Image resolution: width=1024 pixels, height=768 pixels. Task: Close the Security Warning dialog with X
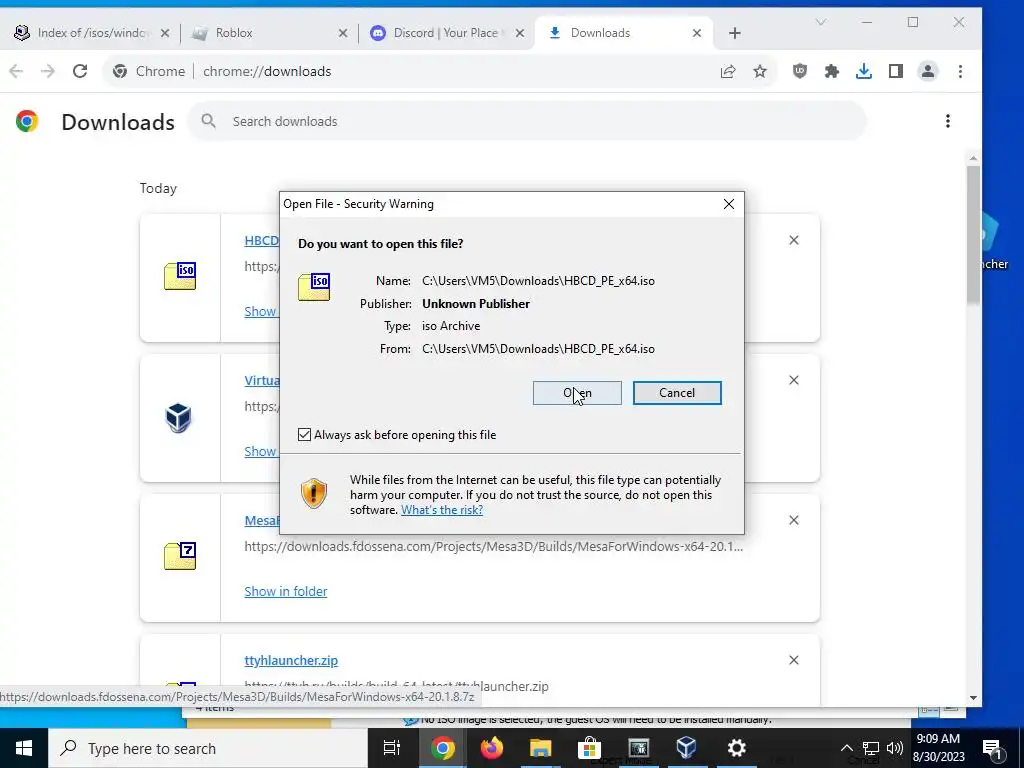click(x=729, y=204)
